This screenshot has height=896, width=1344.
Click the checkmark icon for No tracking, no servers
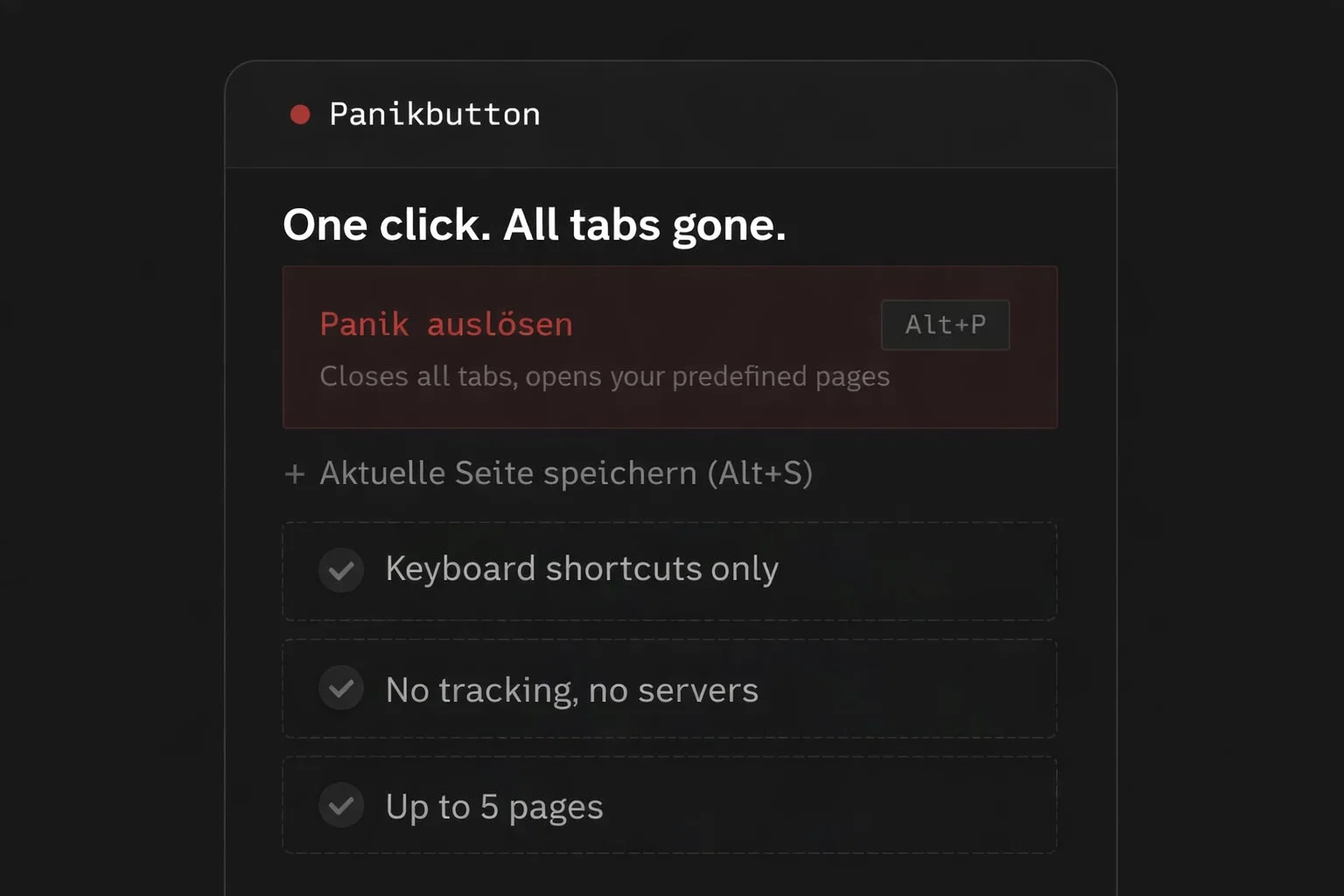341,689
